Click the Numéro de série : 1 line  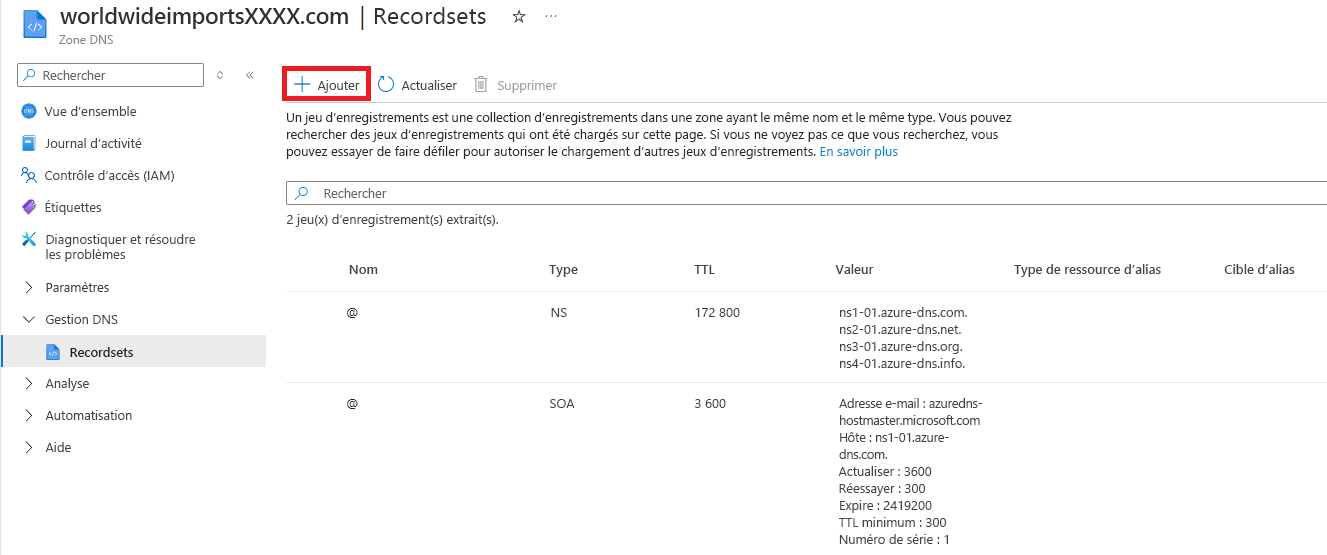(894, 540)
